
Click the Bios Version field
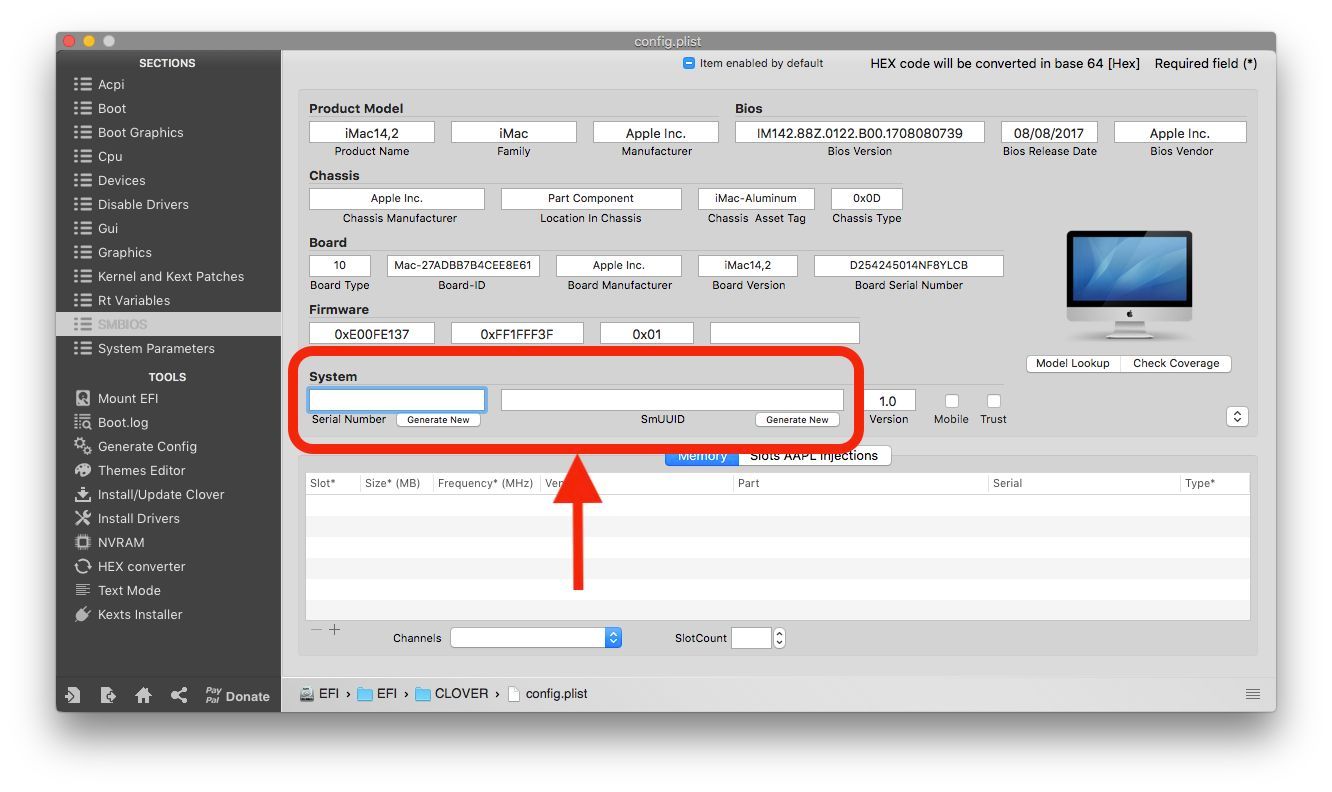860,132
